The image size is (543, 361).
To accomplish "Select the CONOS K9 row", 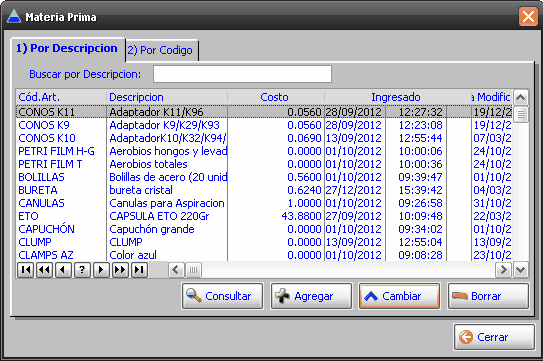I will (x=264, y=125).
